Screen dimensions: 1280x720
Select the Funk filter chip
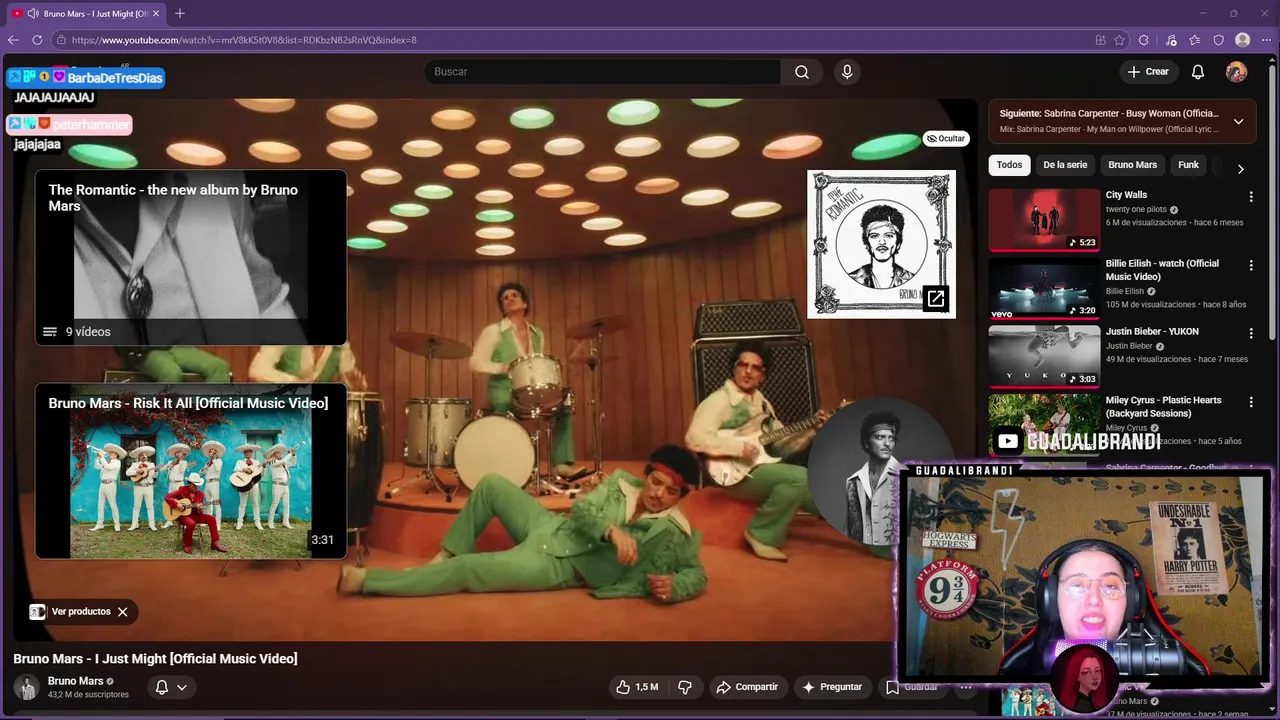(x=1188, y=165)
